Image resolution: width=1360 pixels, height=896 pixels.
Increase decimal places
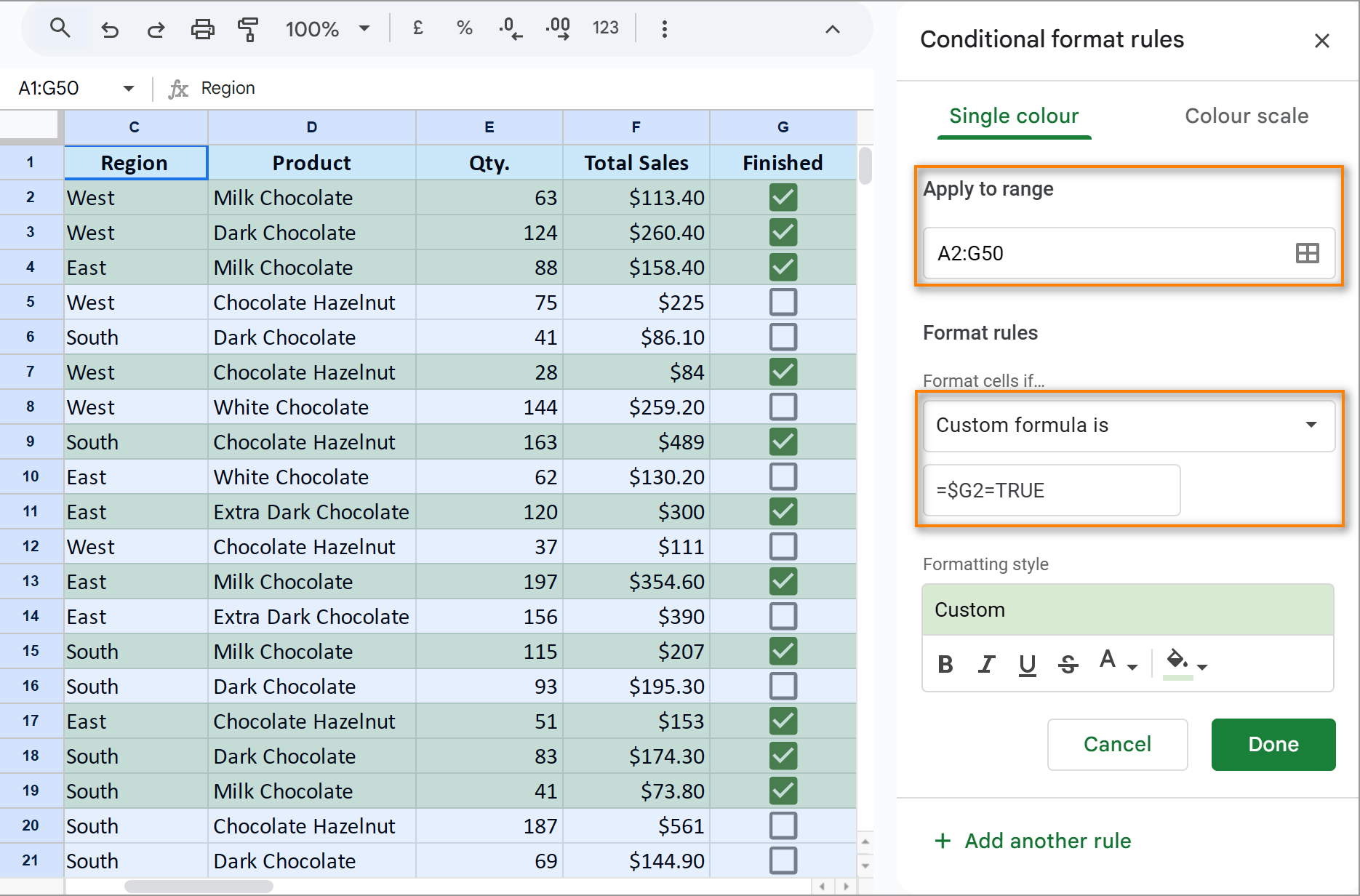click(558, 28)
